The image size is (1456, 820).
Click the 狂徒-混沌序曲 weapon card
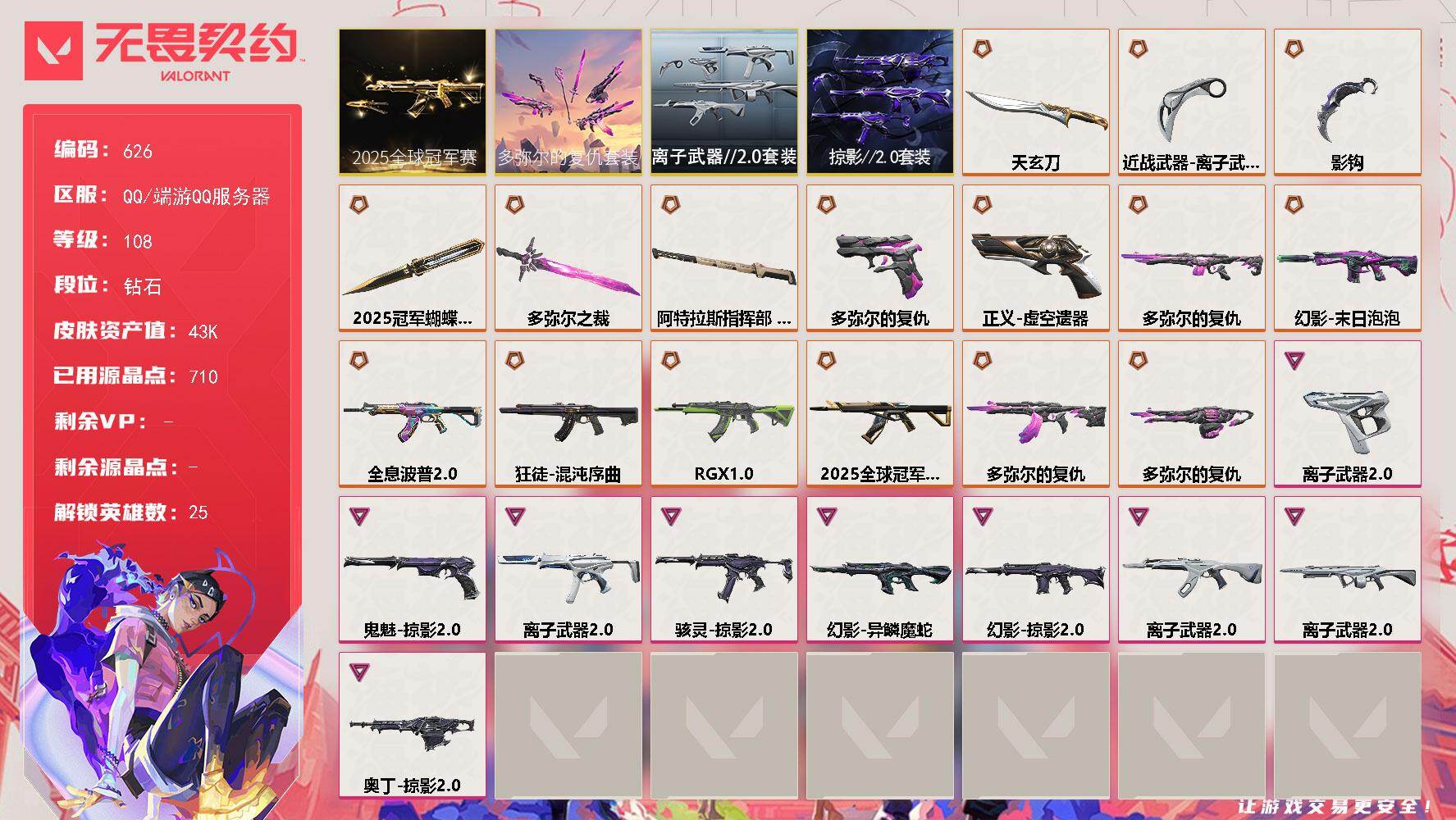568,413
